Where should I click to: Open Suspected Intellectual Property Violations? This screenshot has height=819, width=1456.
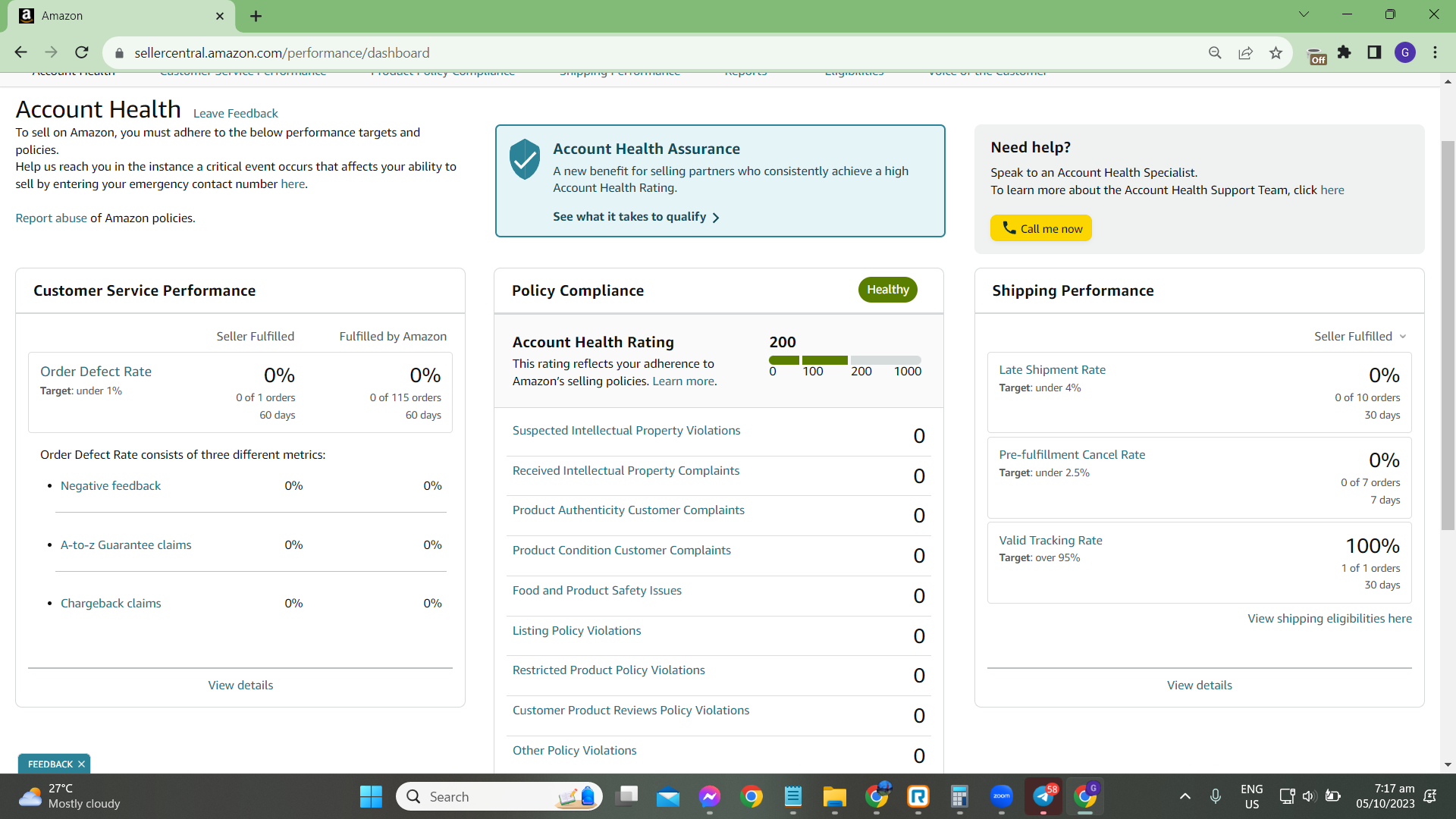(626, 430)
